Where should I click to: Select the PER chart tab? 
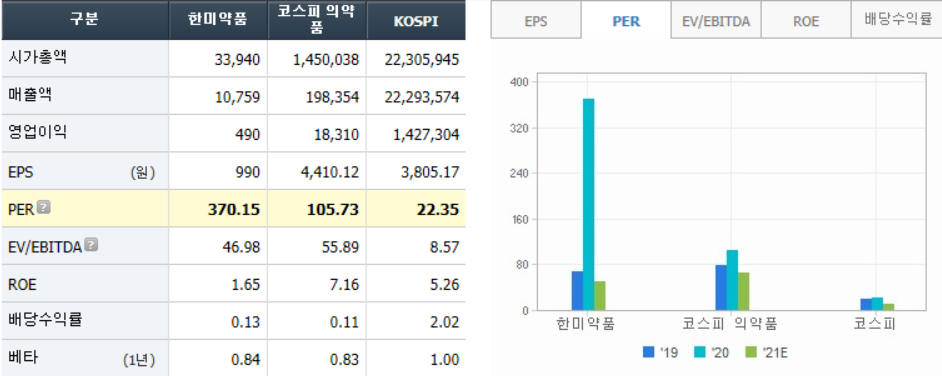[626, 21]
